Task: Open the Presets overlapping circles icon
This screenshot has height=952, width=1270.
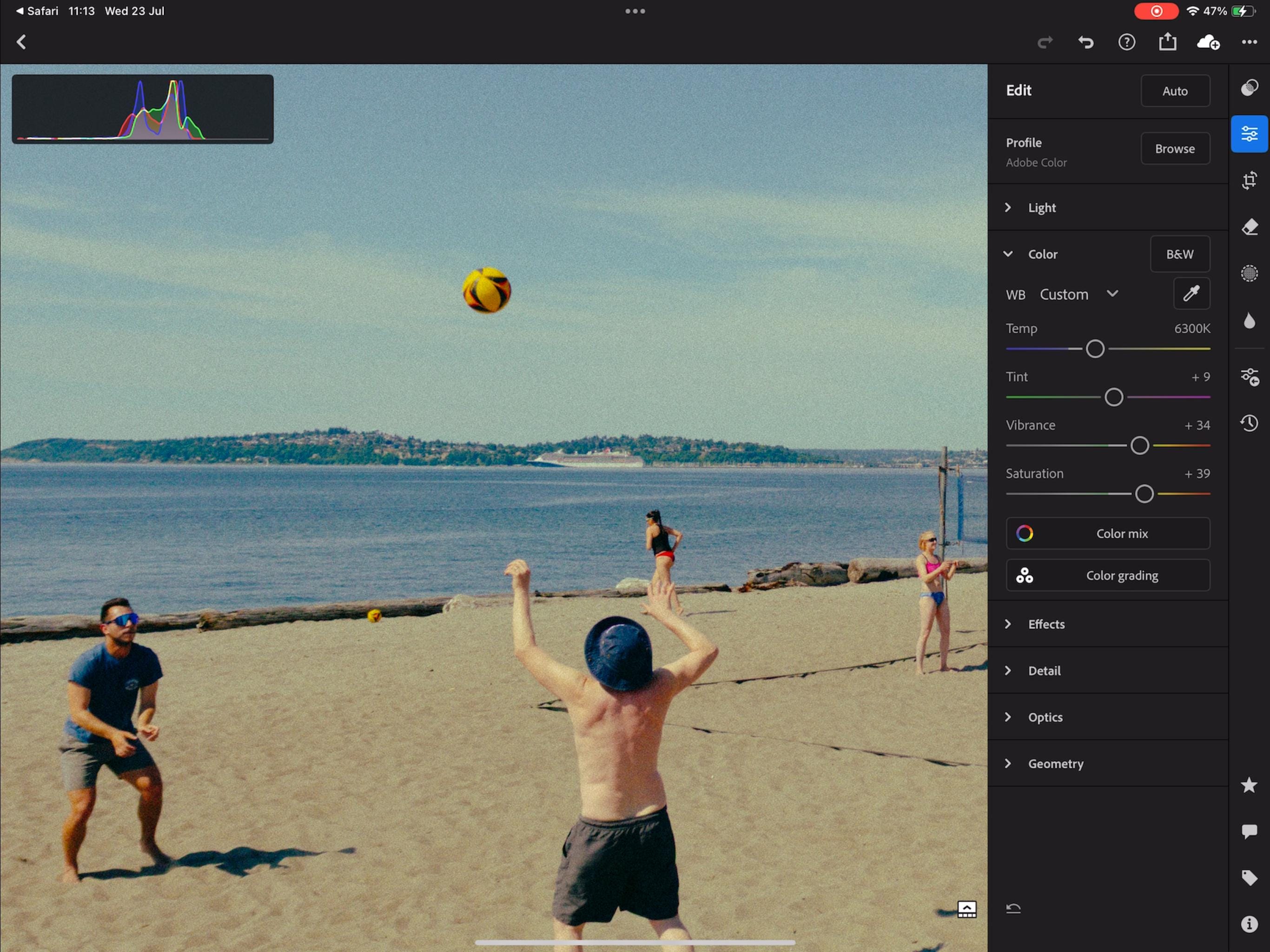Action: click(x=1250, y=88)
